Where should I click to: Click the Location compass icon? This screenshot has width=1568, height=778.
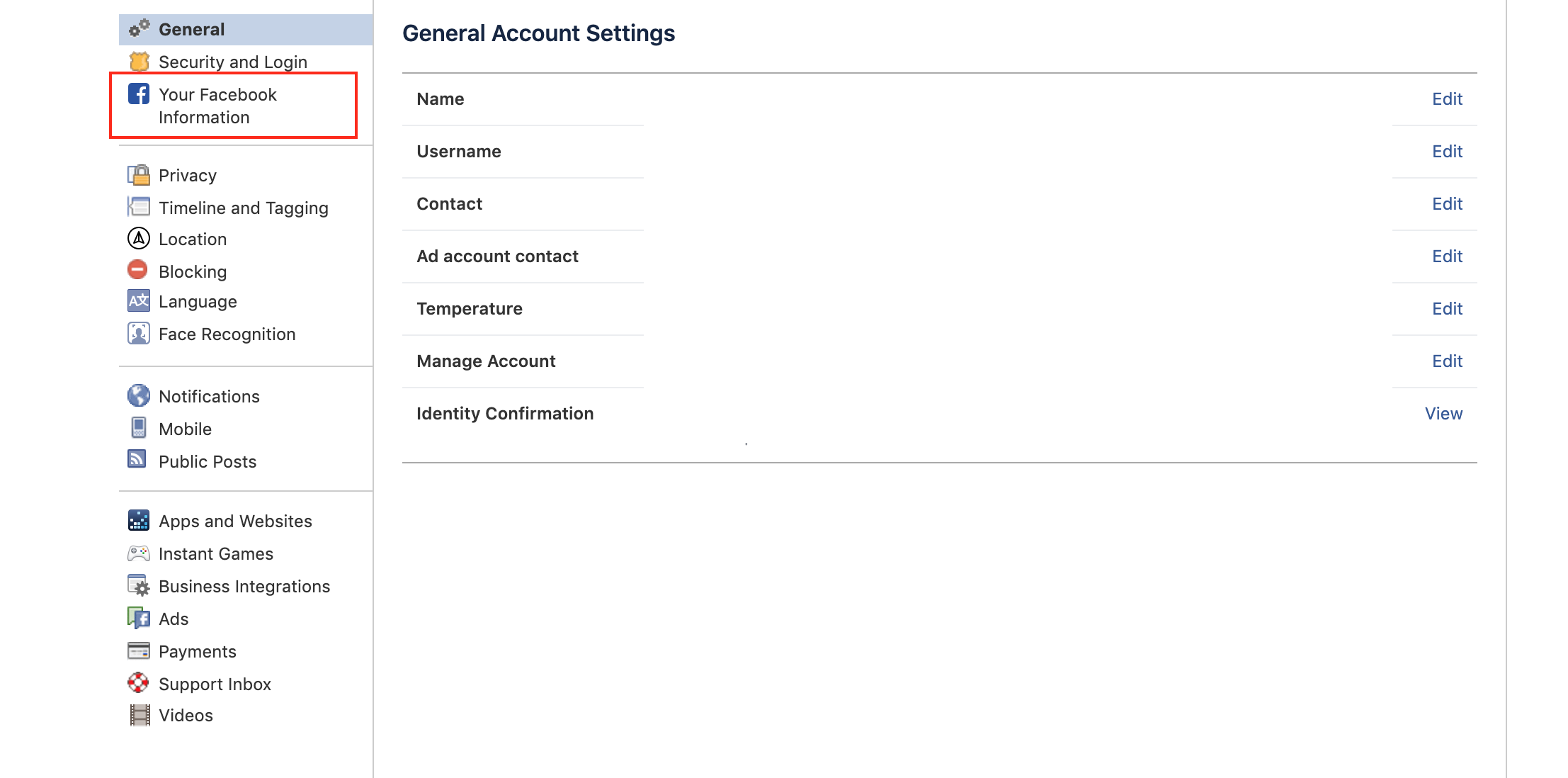139,239
